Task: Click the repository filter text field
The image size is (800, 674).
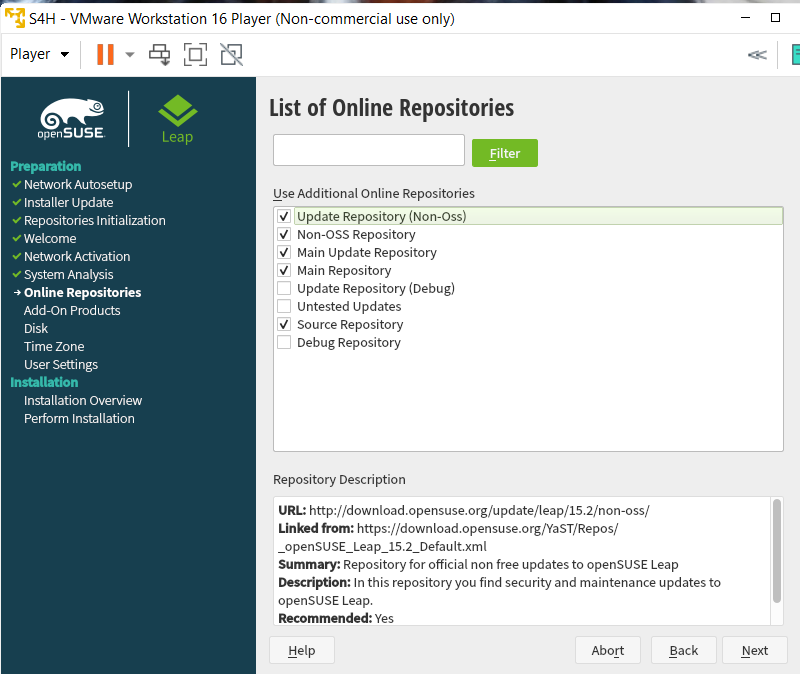Action: click(369, 150)
